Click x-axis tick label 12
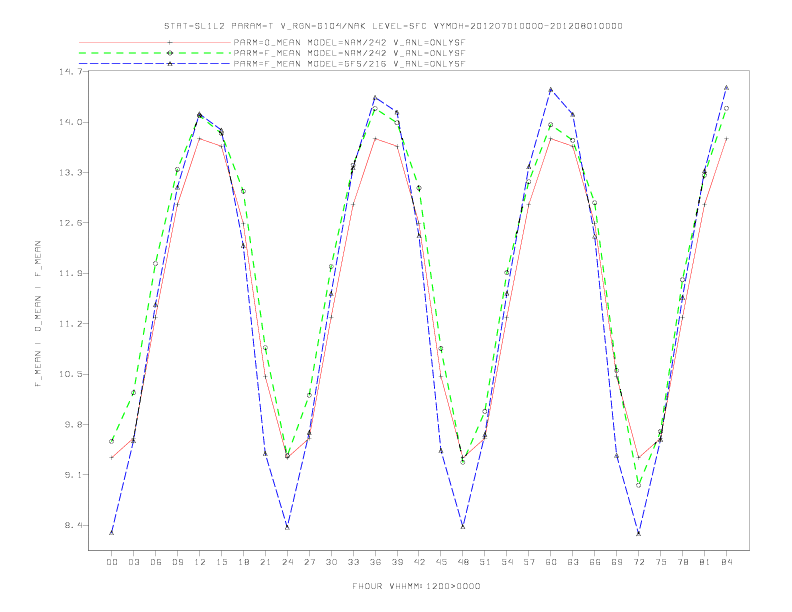This screenshot has height=612, width=792. tap(200, 562)
